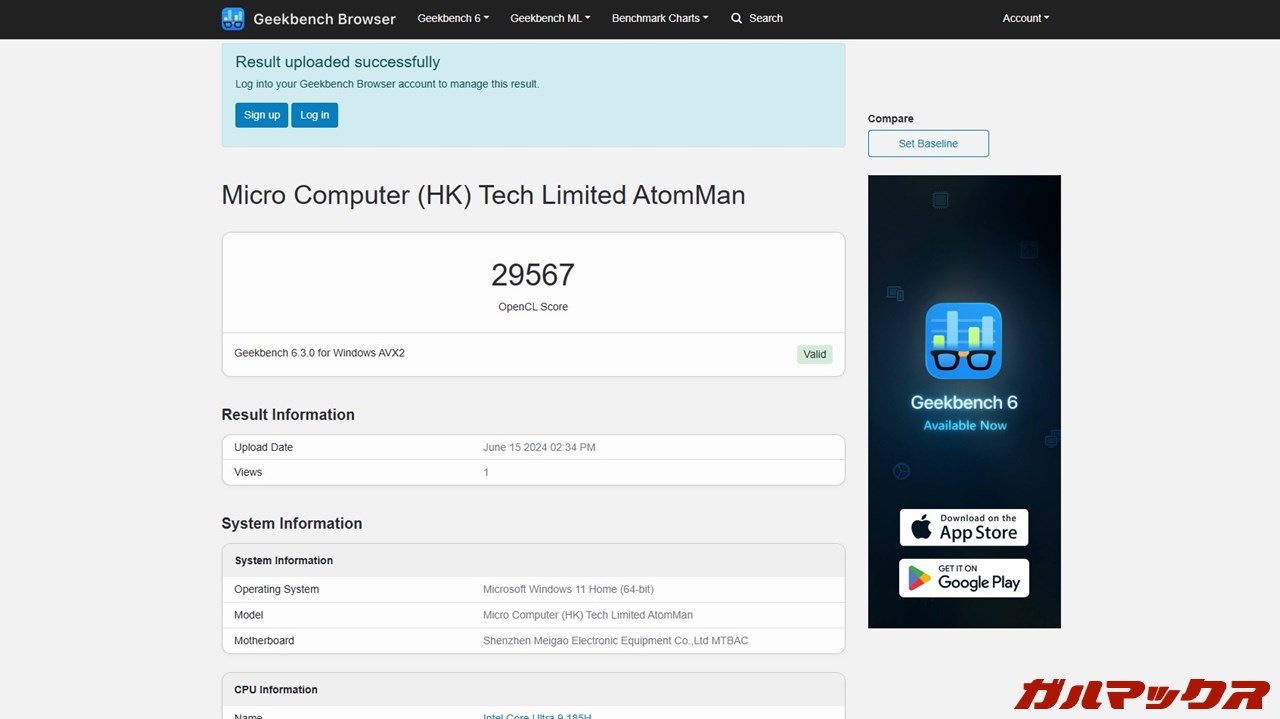Open the Intel Core Ultra 9 185H link

[x=538, y=716]
